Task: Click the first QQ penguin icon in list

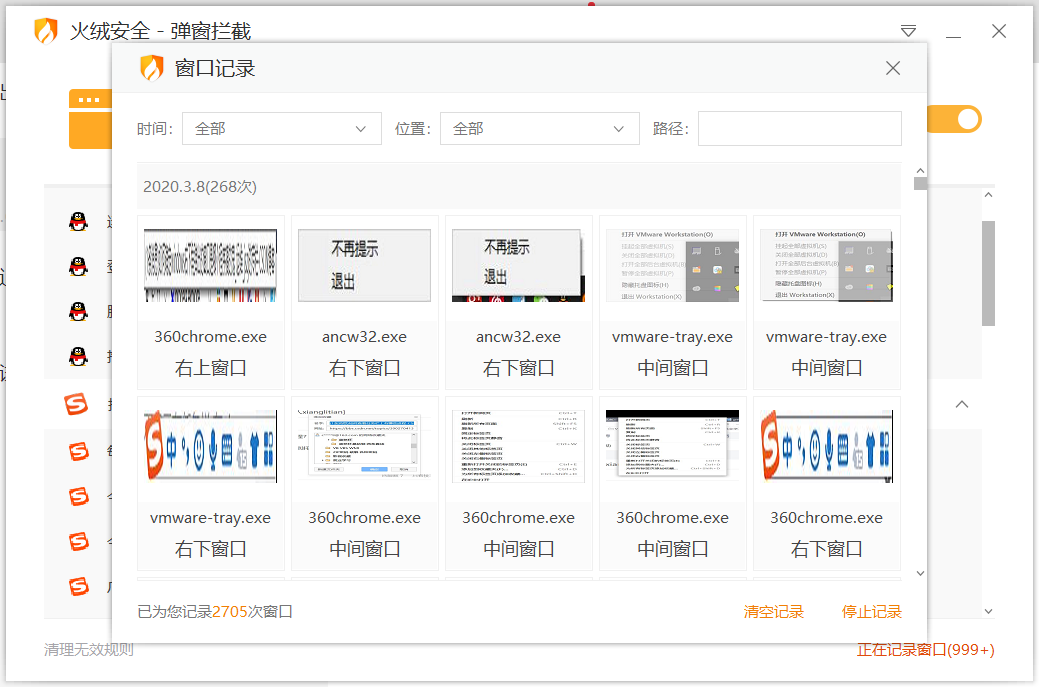Action: coord(78,221)
